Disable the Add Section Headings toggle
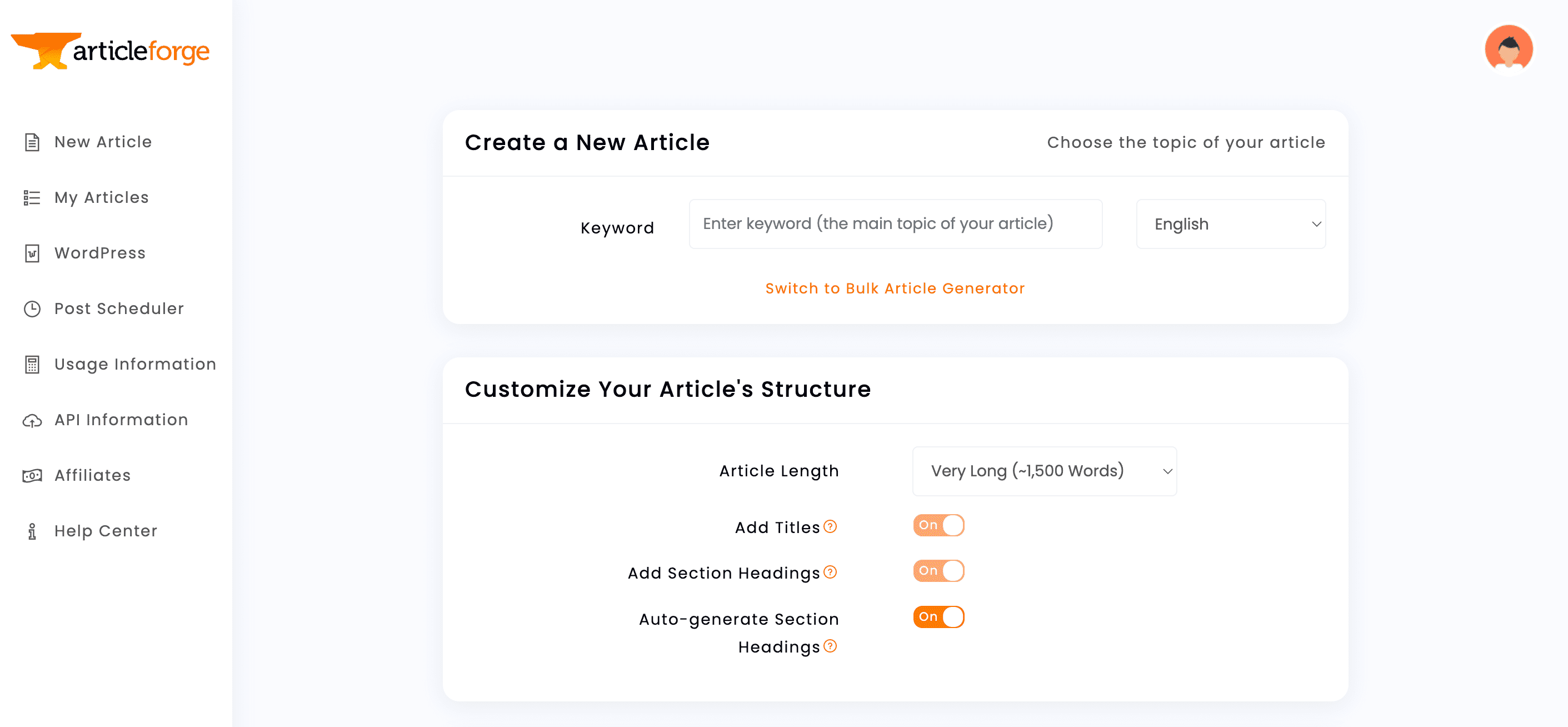The image size is (1568, 727). pos(938,570)
